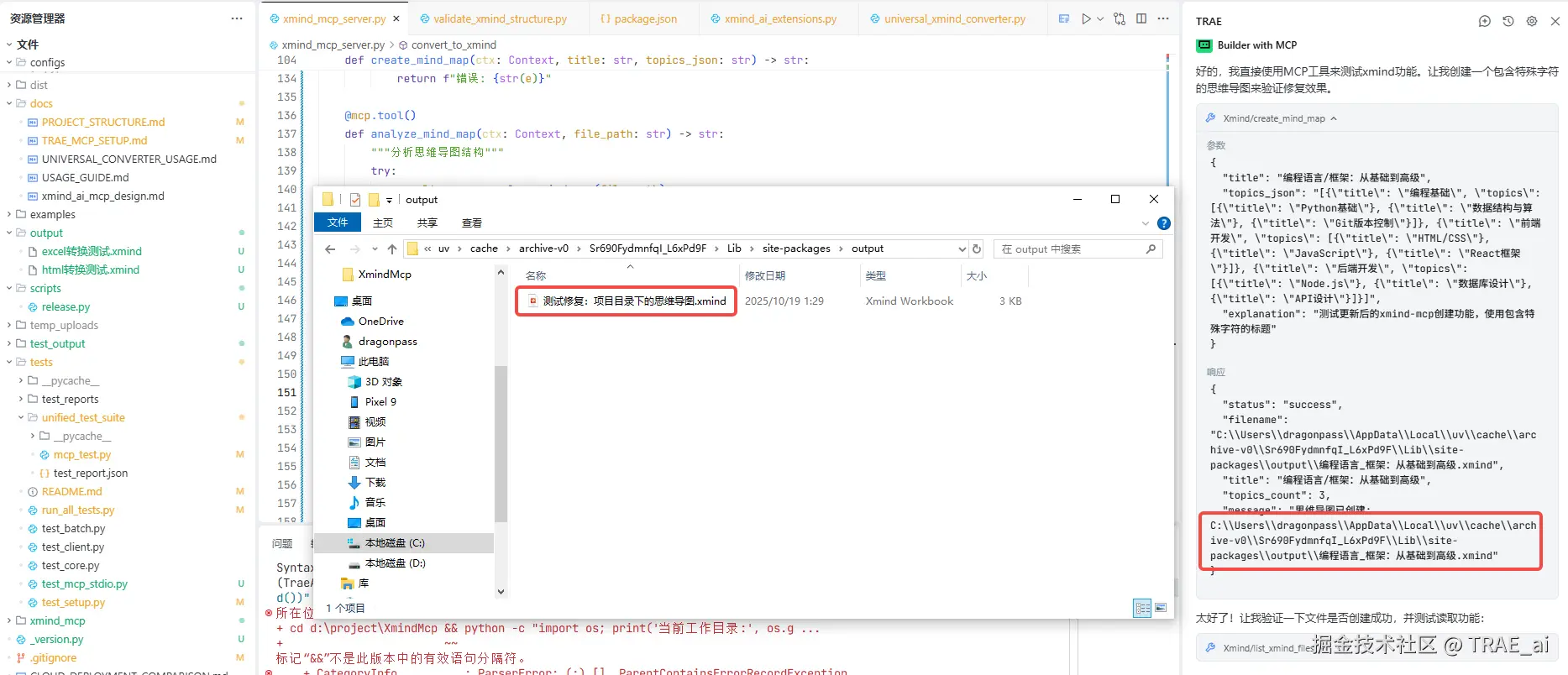Screen dimensions: 1568x675
Task: Sort files by 大小 column
Action: 977,275
